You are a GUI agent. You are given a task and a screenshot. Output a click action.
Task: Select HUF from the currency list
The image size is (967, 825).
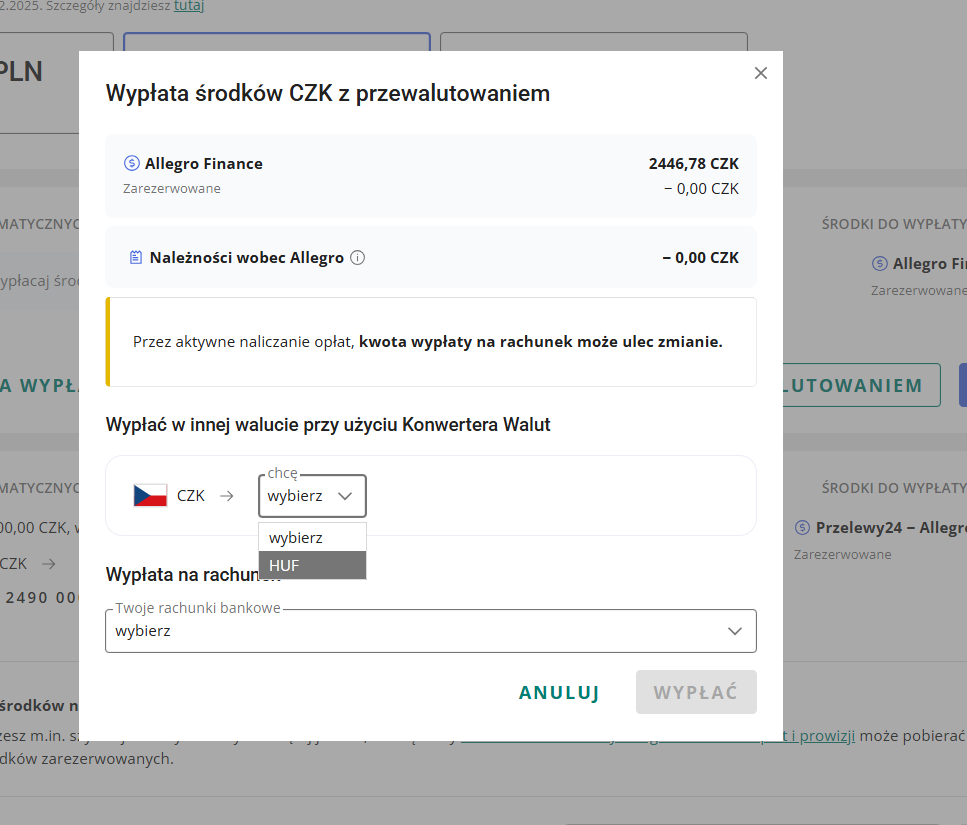pyautogui.click(x=312, y=565)
